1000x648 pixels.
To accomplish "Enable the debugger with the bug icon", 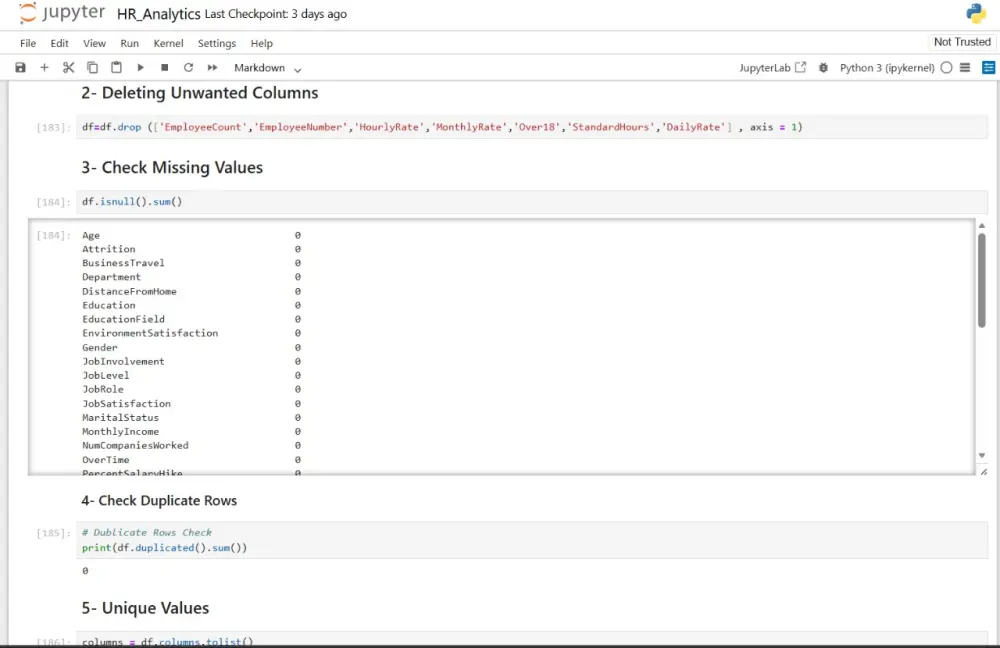I will point(824,67).
